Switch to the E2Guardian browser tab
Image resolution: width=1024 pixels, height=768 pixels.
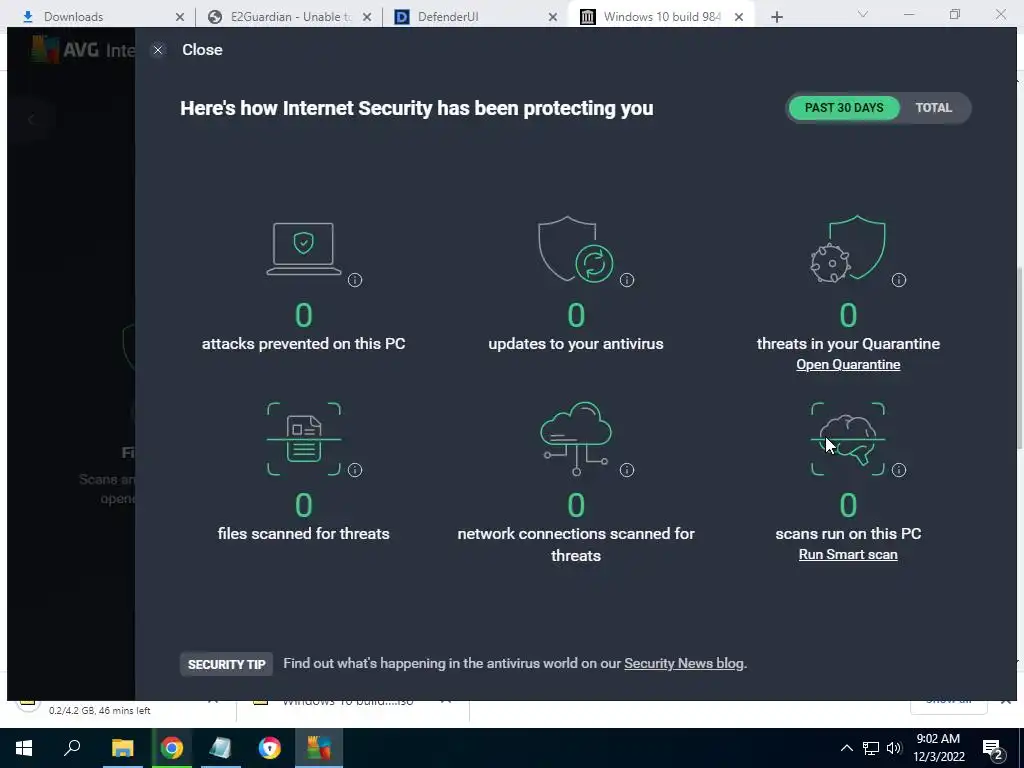coord(287,16)
